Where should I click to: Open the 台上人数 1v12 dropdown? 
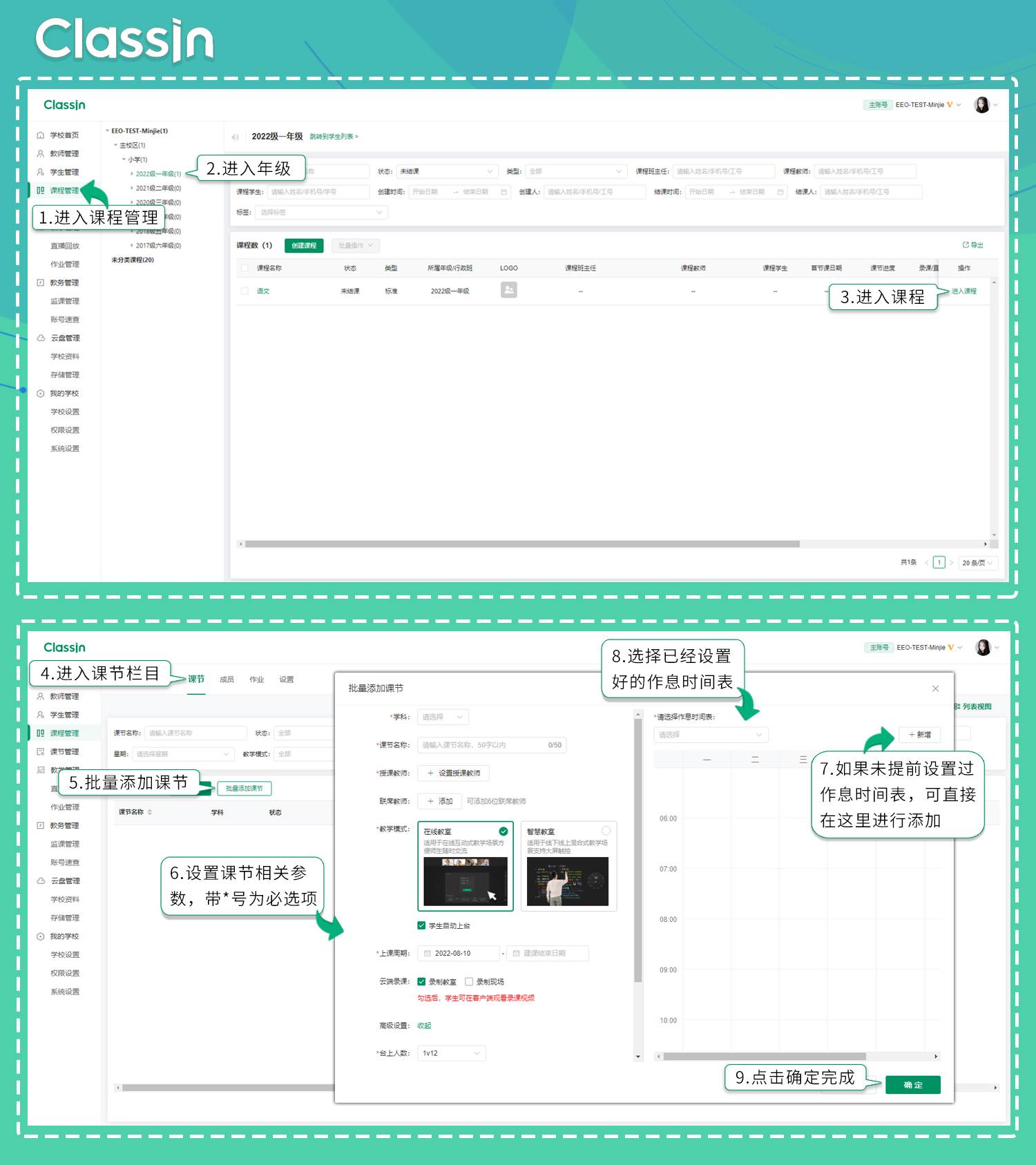451,1053
